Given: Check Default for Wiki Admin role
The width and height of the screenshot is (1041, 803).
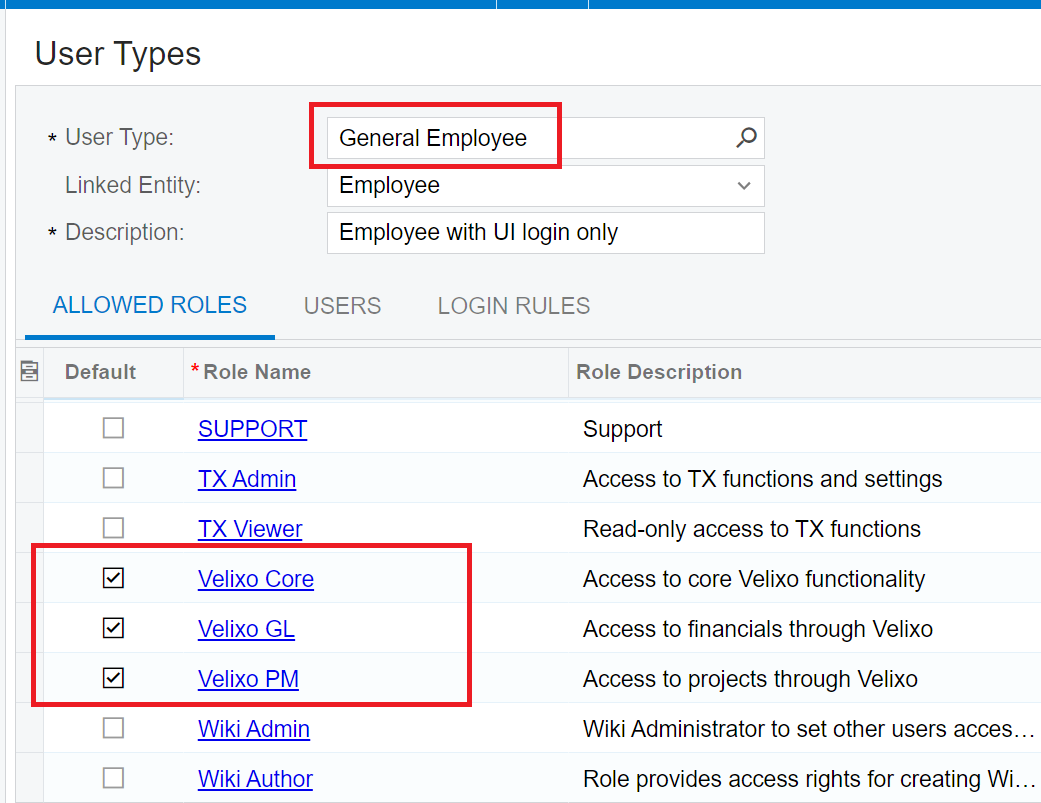Looking at the screenshot, I should click(114, 728).
